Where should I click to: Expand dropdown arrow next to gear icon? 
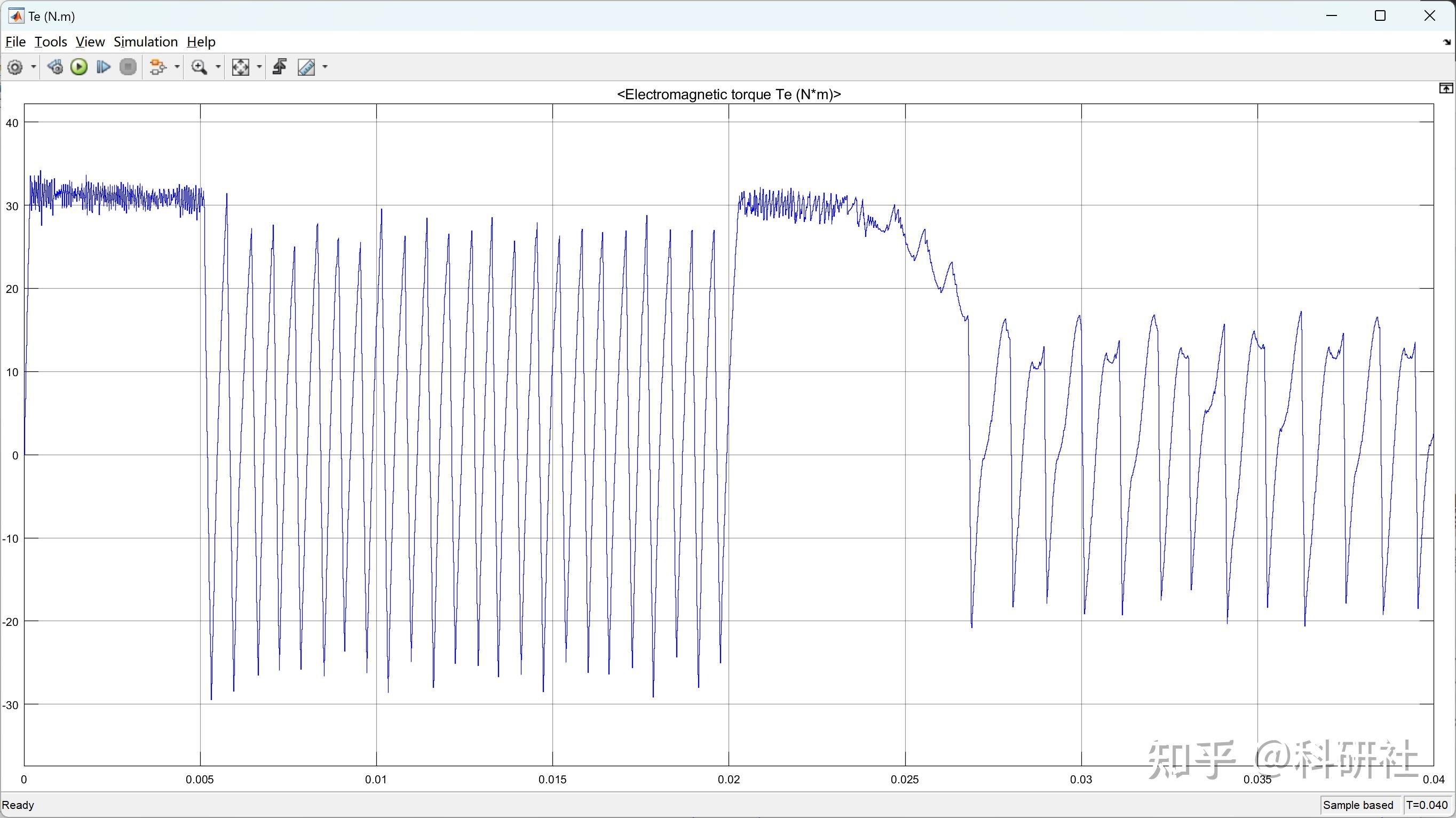click(x=33, y=67)
